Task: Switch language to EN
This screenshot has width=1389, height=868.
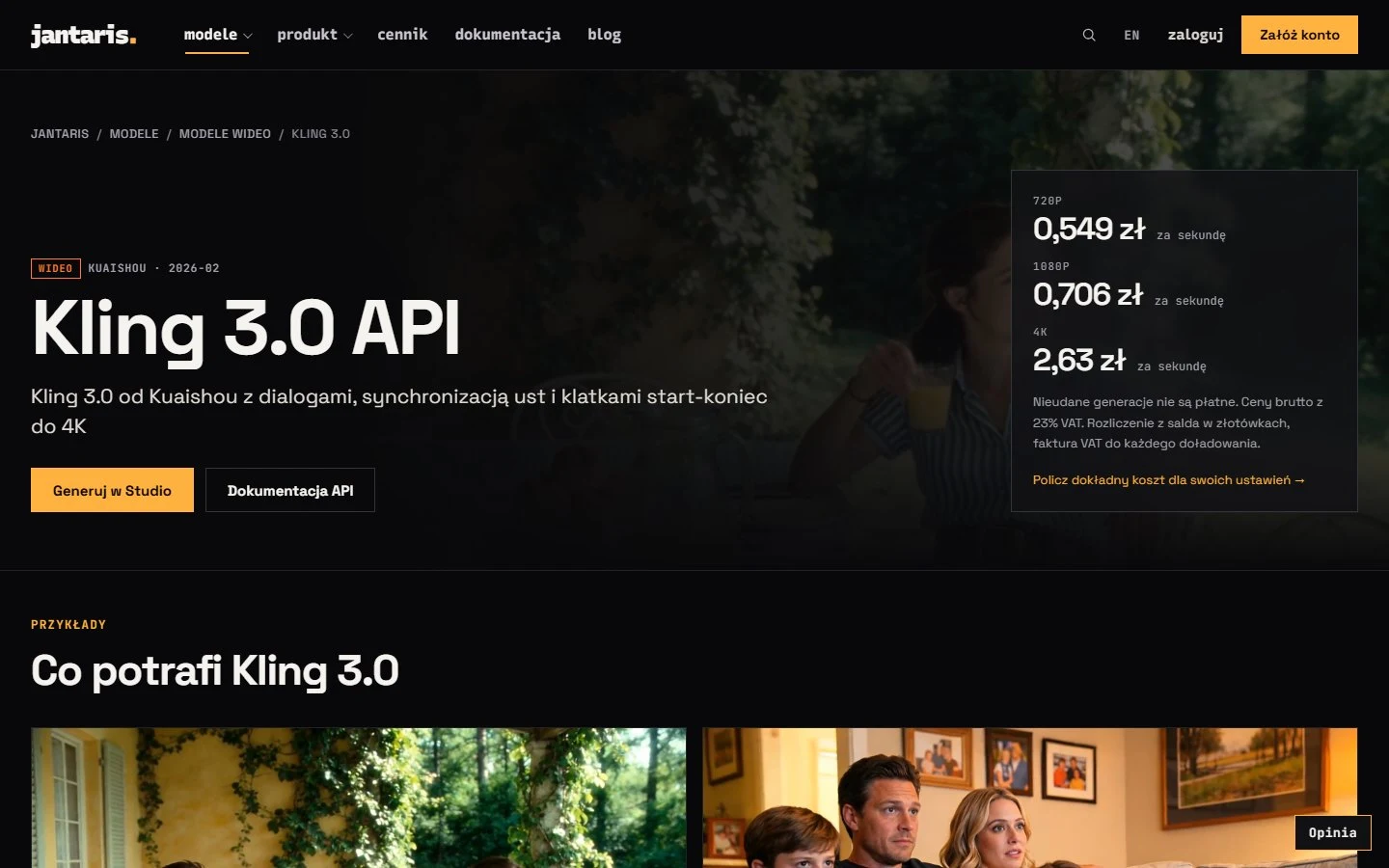Action: pyautogui.click(x=1131, y=35)
